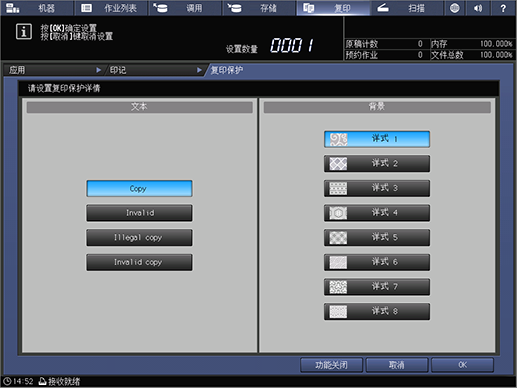Click the 请设置复印保护详情 heading
Screen dimensions: 517x388
pos(64,88)
